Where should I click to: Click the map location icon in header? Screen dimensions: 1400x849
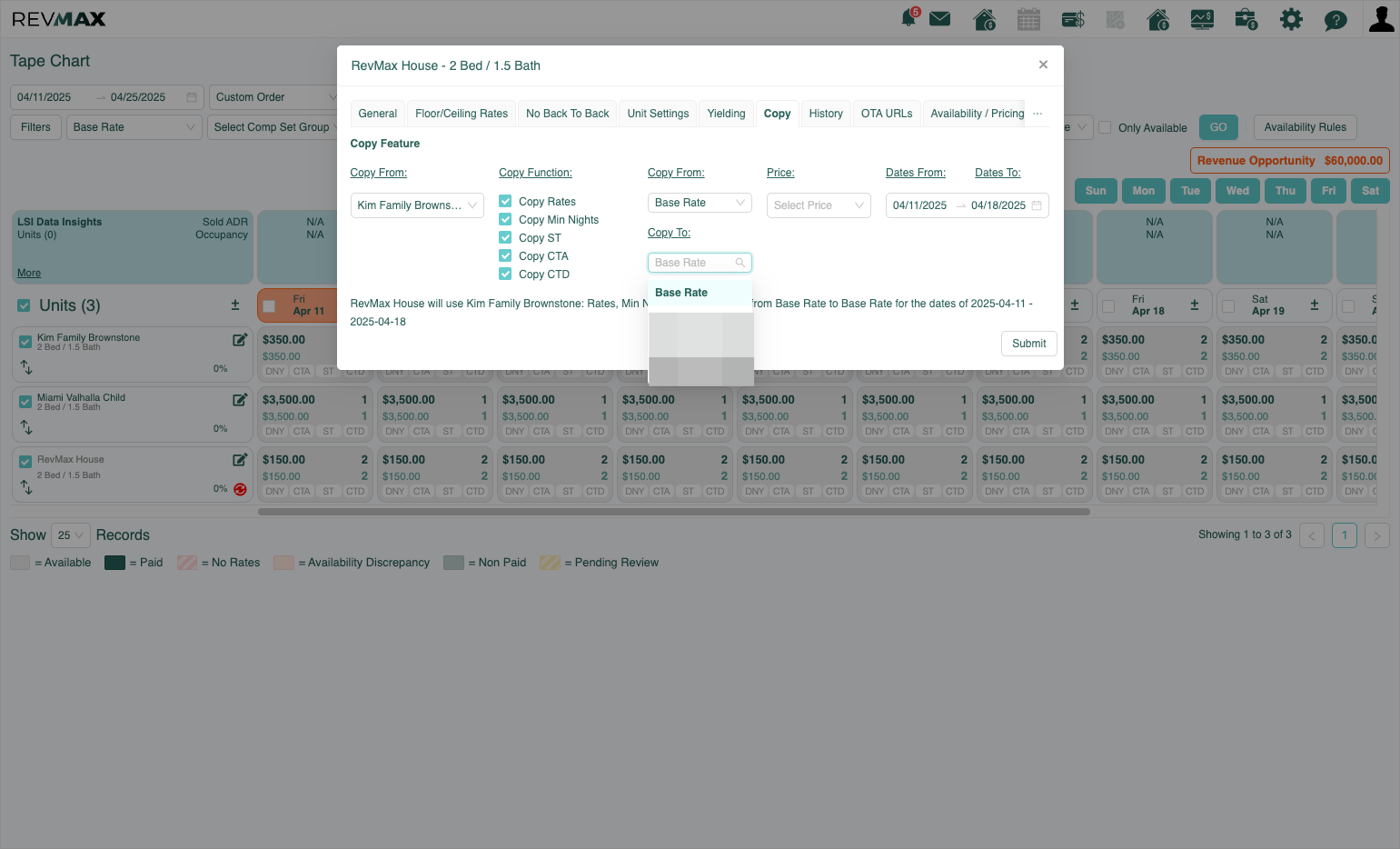[x=1116, y=19]
